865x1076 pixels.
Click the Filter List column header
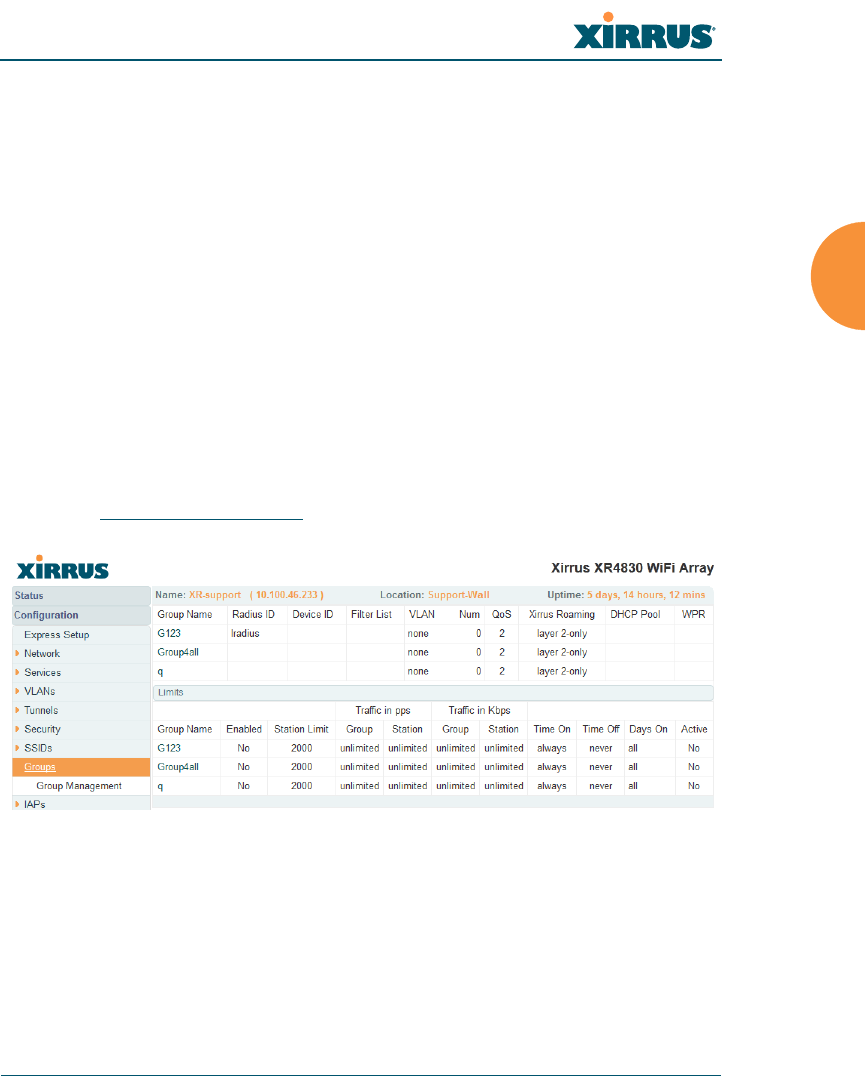pos(372,614)
